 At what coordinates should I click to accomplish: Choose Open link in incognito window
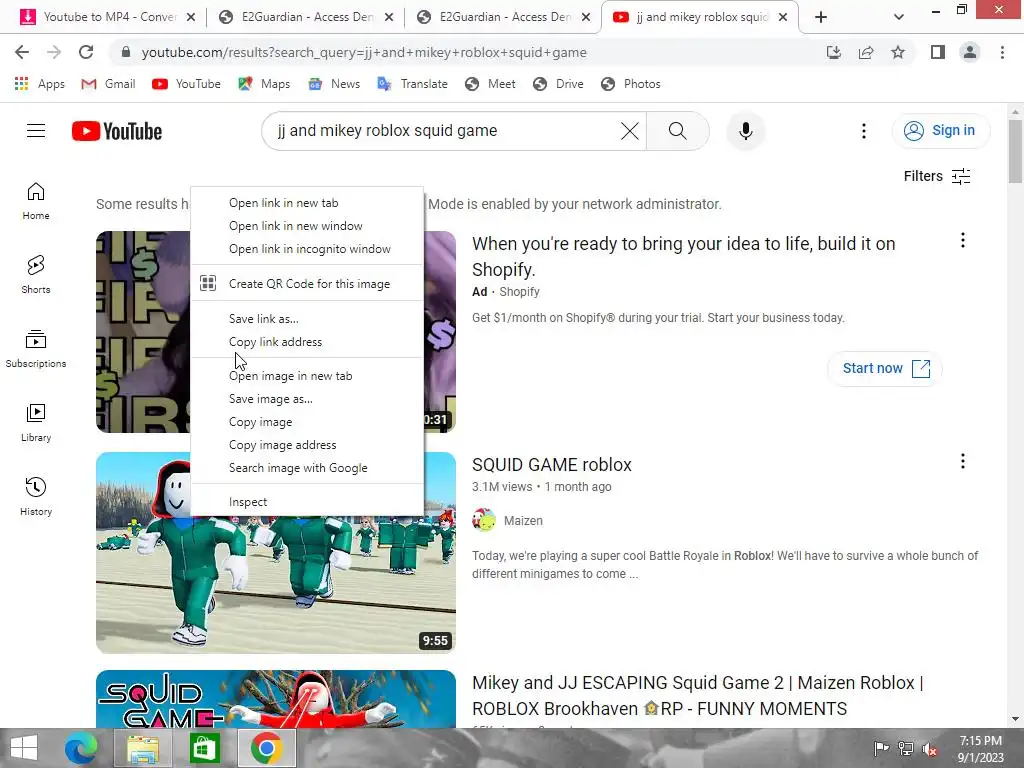(x=308, y=249)
